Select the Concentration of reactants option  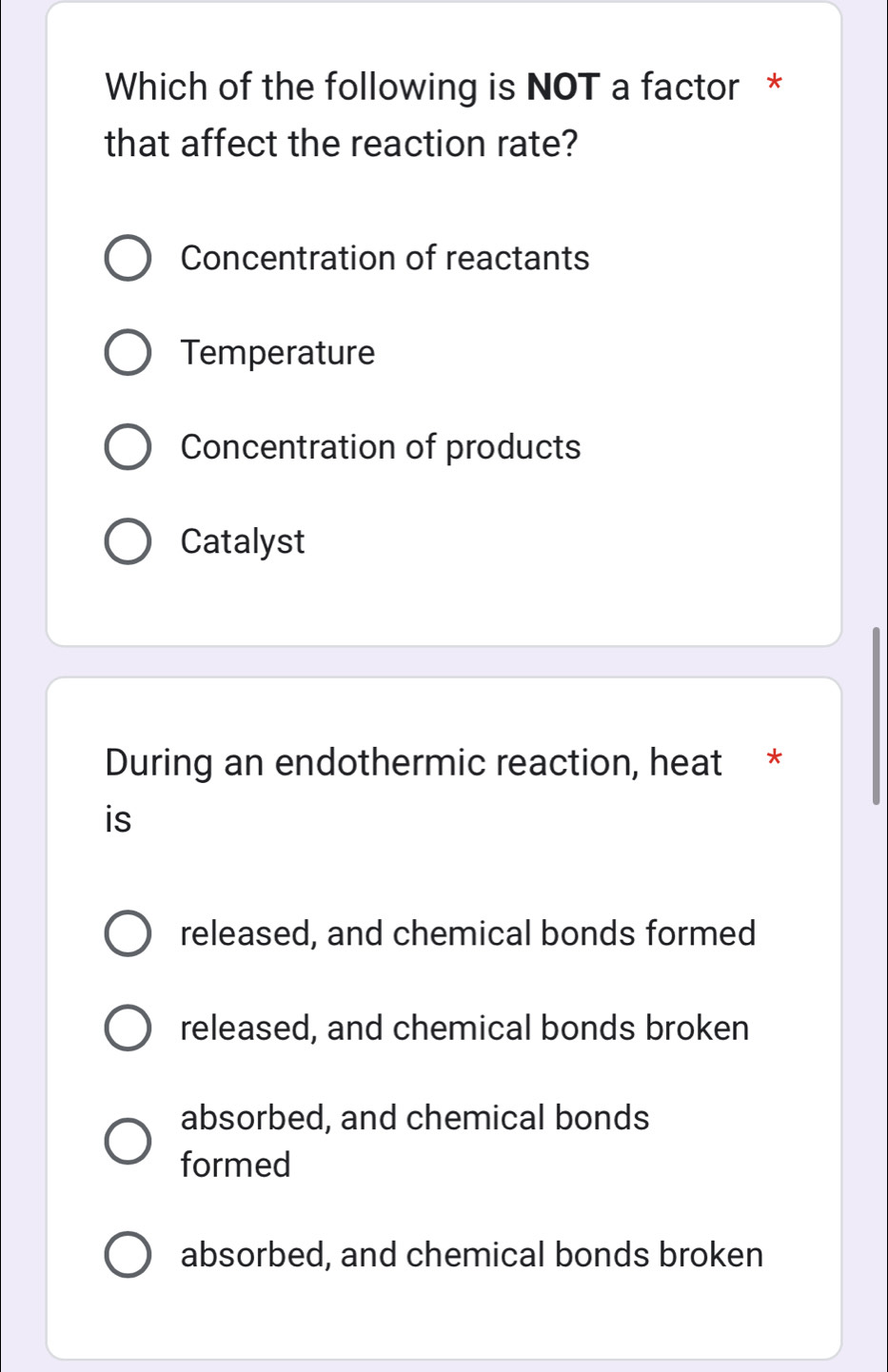(x=128, y=257)
